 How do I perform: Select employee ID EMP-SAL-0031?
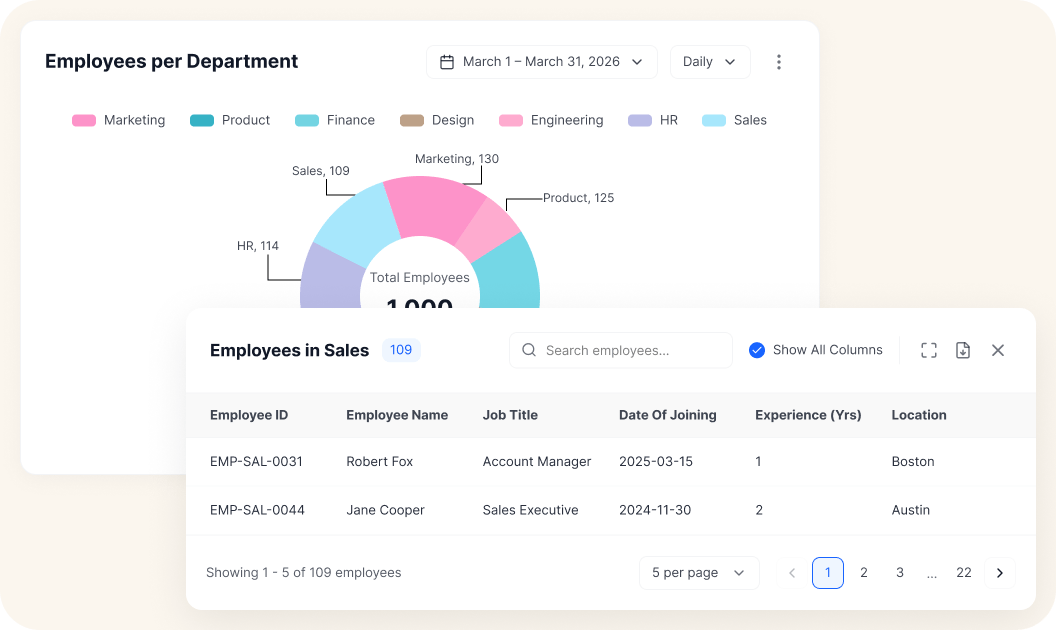[256, 462]
